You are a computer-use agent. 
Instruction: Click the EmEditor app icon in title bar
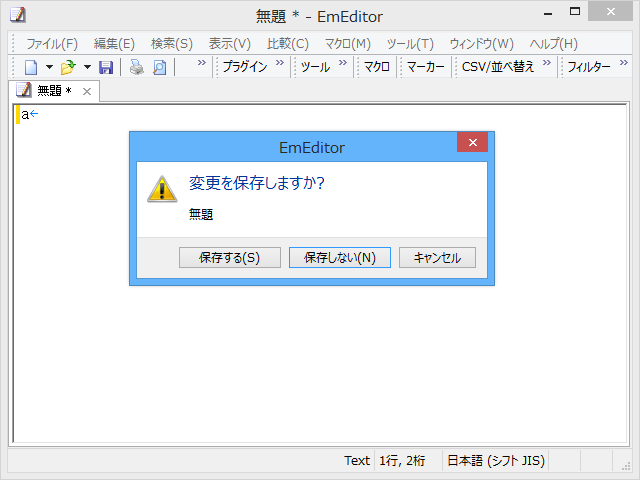(18, 15)
